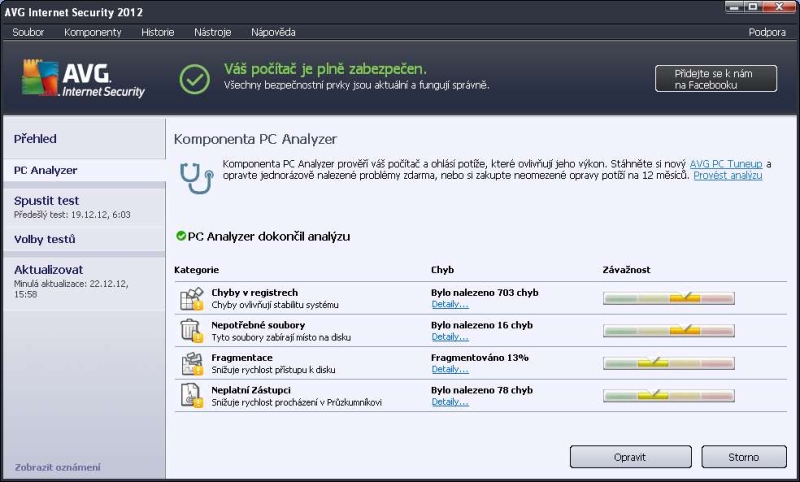The height and width of the screenshot is (482, 800).
Task: Click the AVG Internet Security logo
Action: (x=83, y=77)
